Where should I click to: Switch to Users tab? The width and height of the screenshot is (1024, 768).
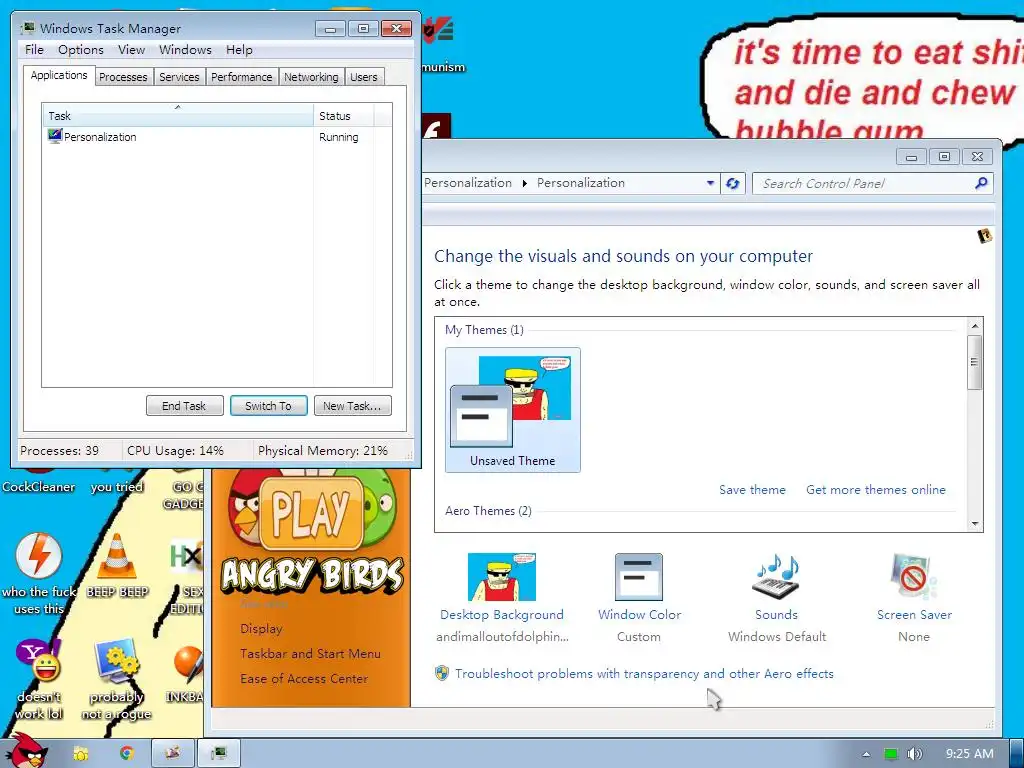pos(364,77)
